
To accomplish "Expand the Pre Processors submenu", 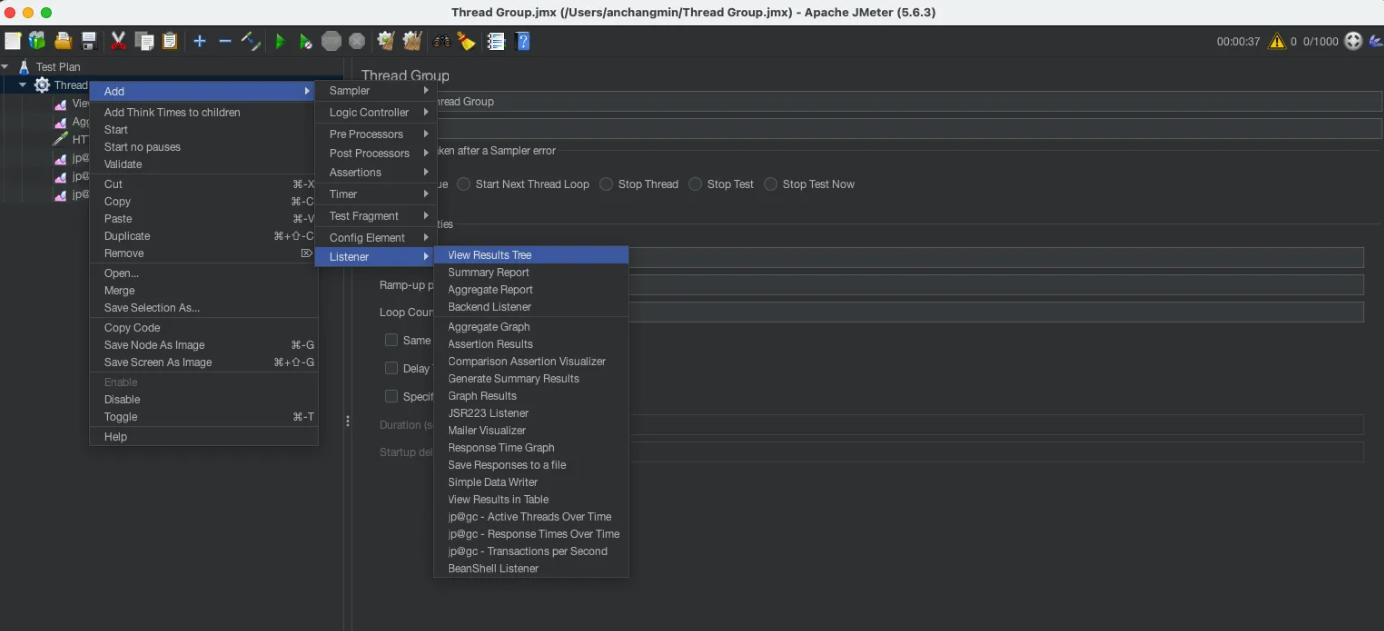I will [x=376, y=134].
